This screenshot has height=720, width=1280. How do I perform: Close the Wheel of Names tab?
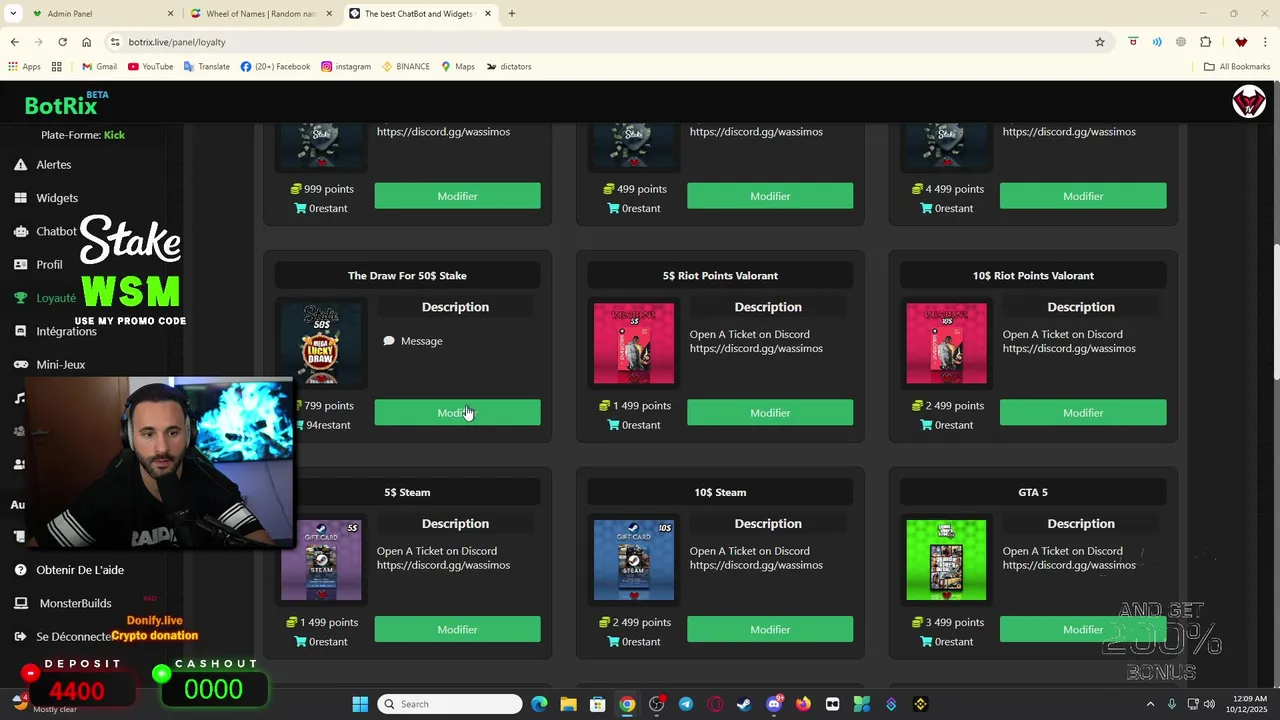[x=329, y=14]
